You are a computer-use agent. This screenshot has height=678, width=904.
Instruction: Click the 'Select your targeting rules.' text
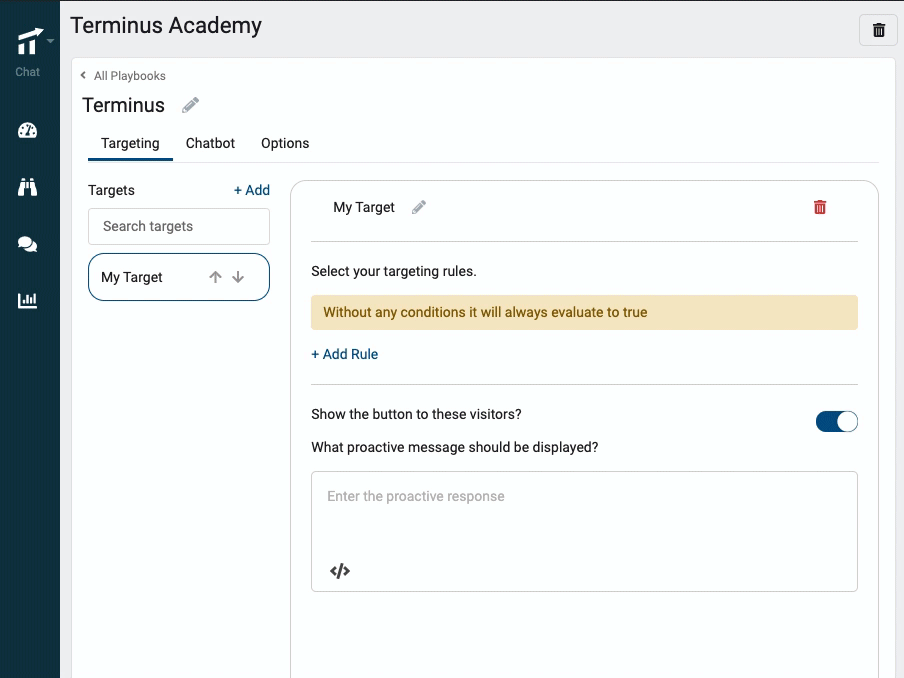pos(394,272)
